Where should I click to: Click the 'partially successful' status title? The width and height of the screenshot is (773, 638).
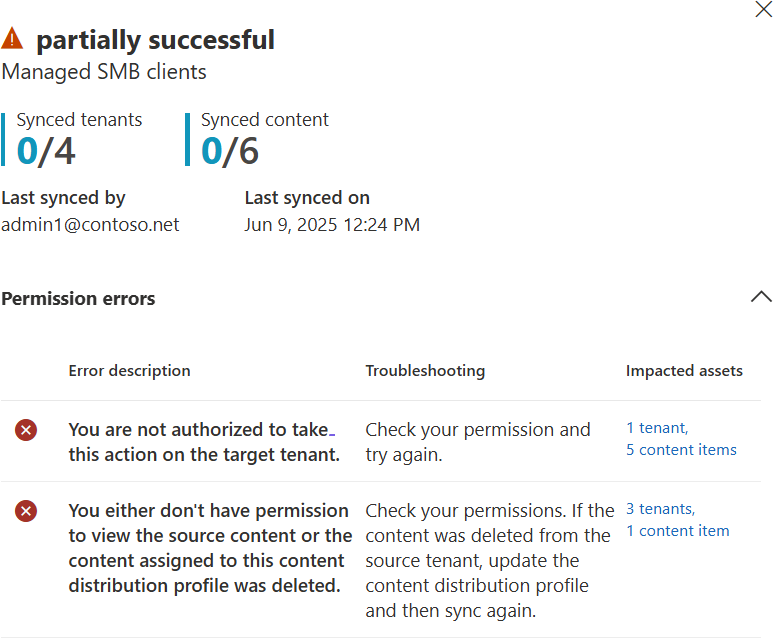pos(155,40)
